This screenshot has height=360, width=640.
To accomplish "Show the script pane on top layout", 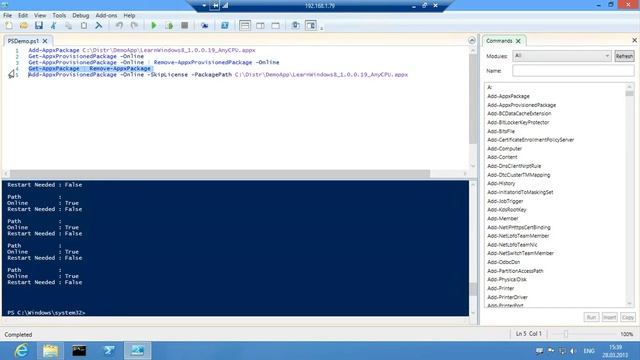I will point(245,26).
